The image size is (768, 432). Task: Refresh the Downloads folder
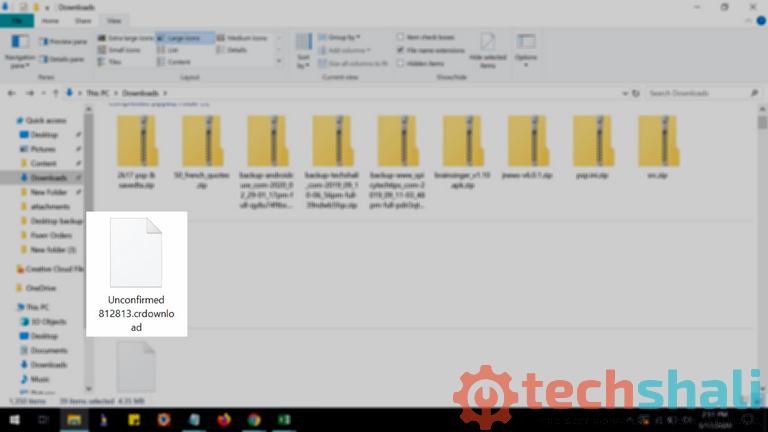pos(636,93)
